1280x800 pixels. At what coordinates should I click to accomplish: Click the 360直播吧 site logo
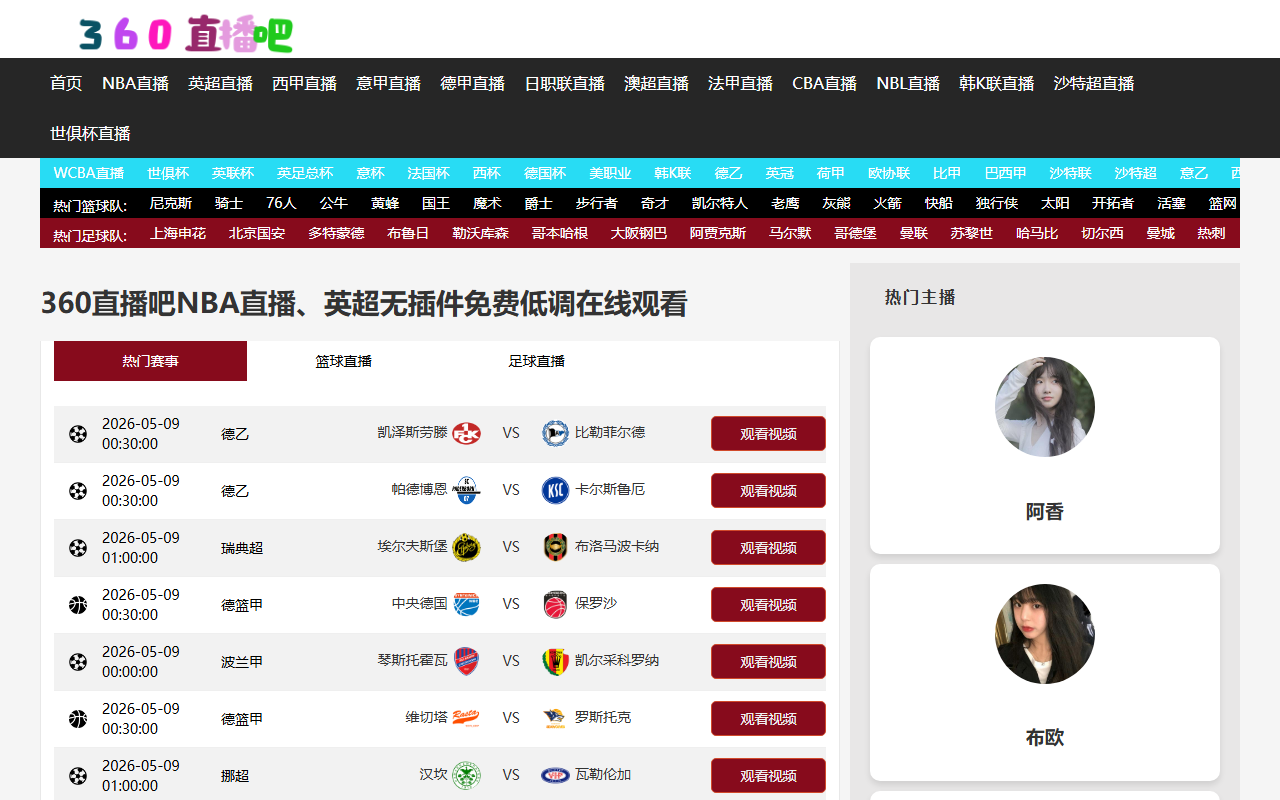[186, 35]
